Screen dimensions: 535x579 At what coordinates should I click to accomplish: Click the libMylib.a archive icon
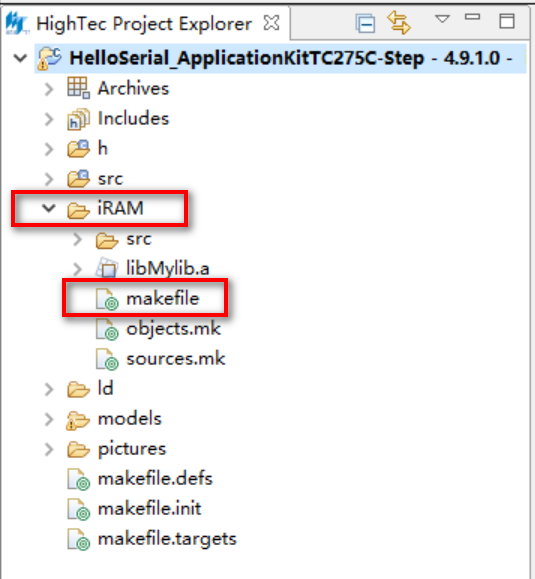pyautogui.click(x=107, y=268)
